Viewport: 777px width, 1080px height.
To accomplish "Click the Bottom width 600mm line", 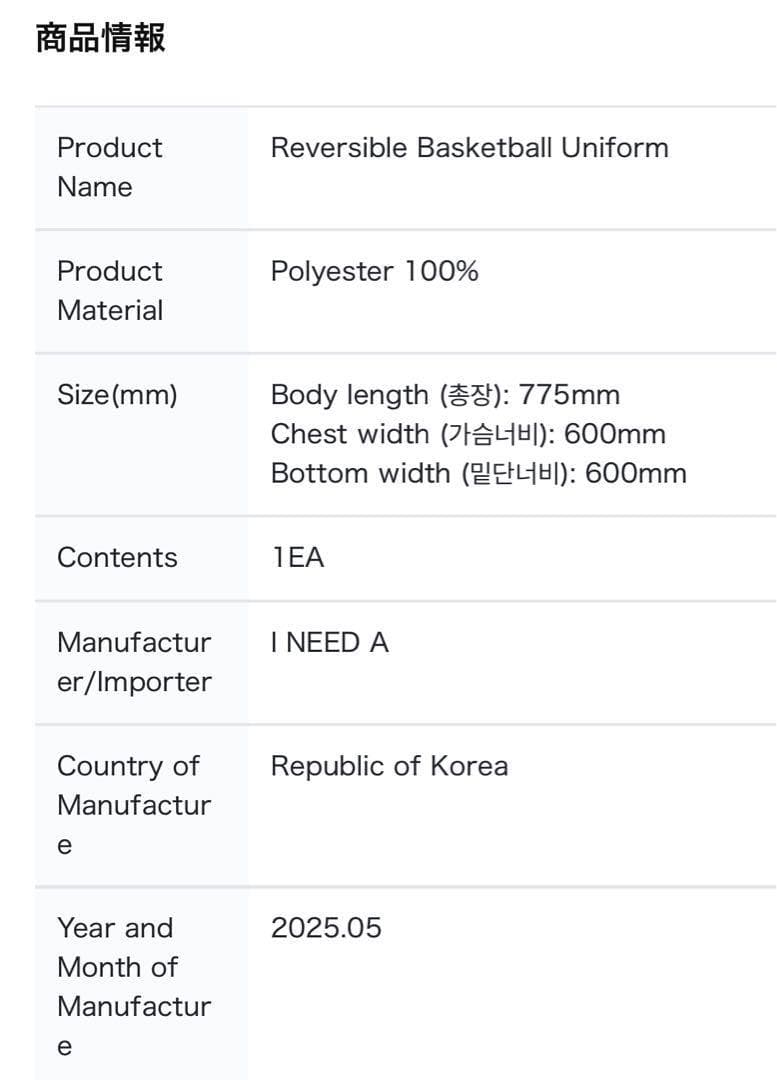I will (x=478, y=473).
